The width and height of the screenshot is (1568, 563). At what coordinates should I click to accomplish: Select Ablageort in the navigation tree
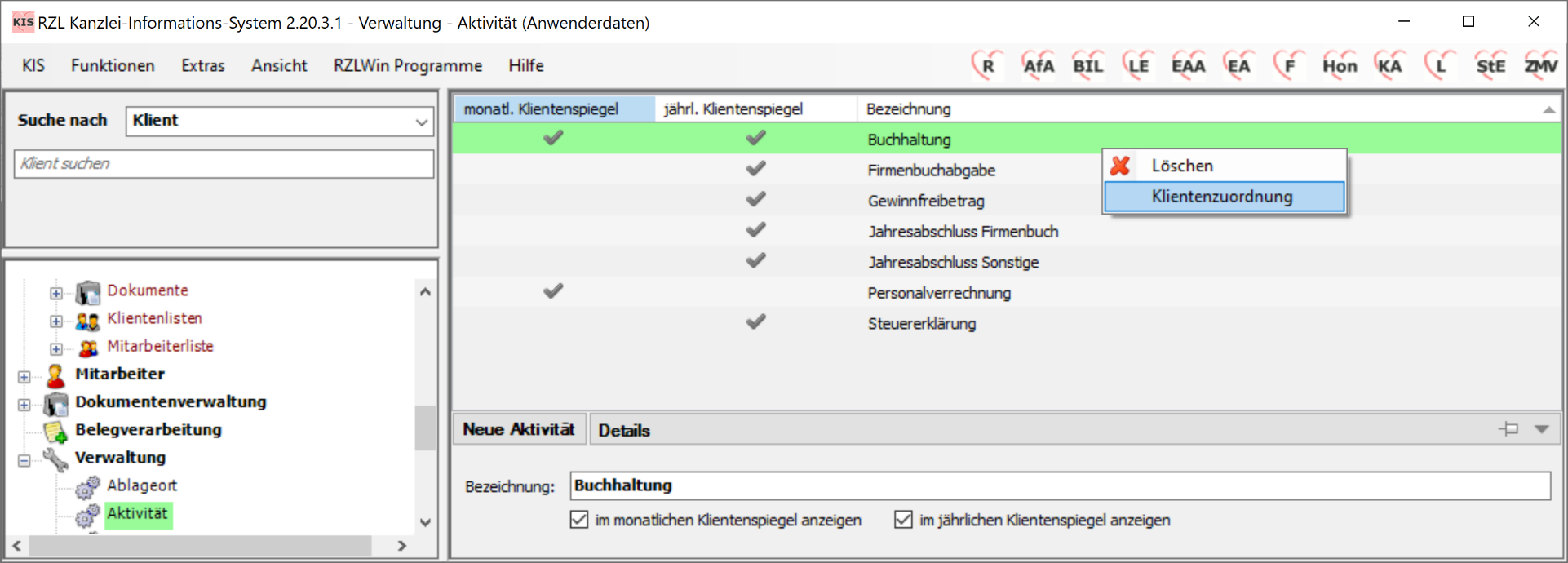tap(142, 485)
